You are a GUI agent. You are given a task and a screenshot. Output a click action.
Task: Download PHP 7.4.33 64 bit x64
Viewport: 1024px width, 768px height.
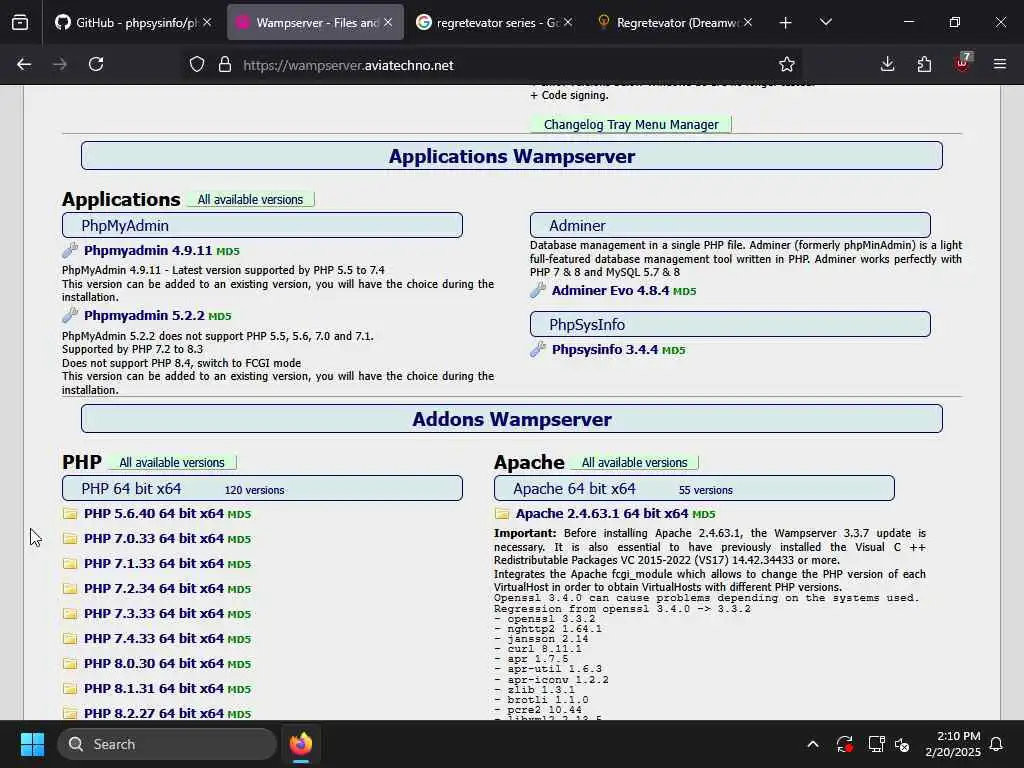pyautogui.click(x=154, y=639)
